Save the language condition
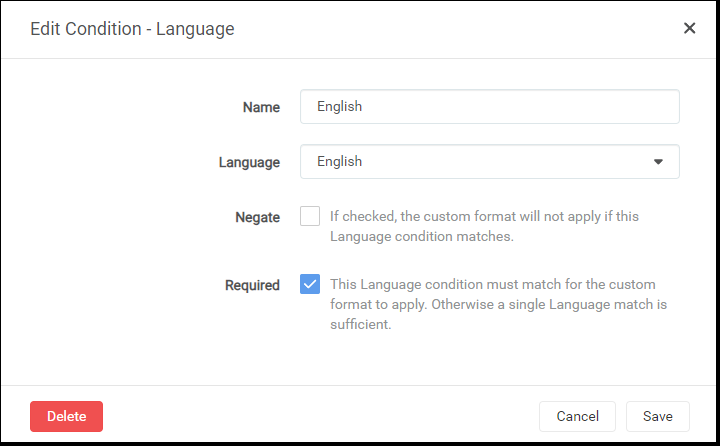Screen dimensions: 720x446 [658, 416]
